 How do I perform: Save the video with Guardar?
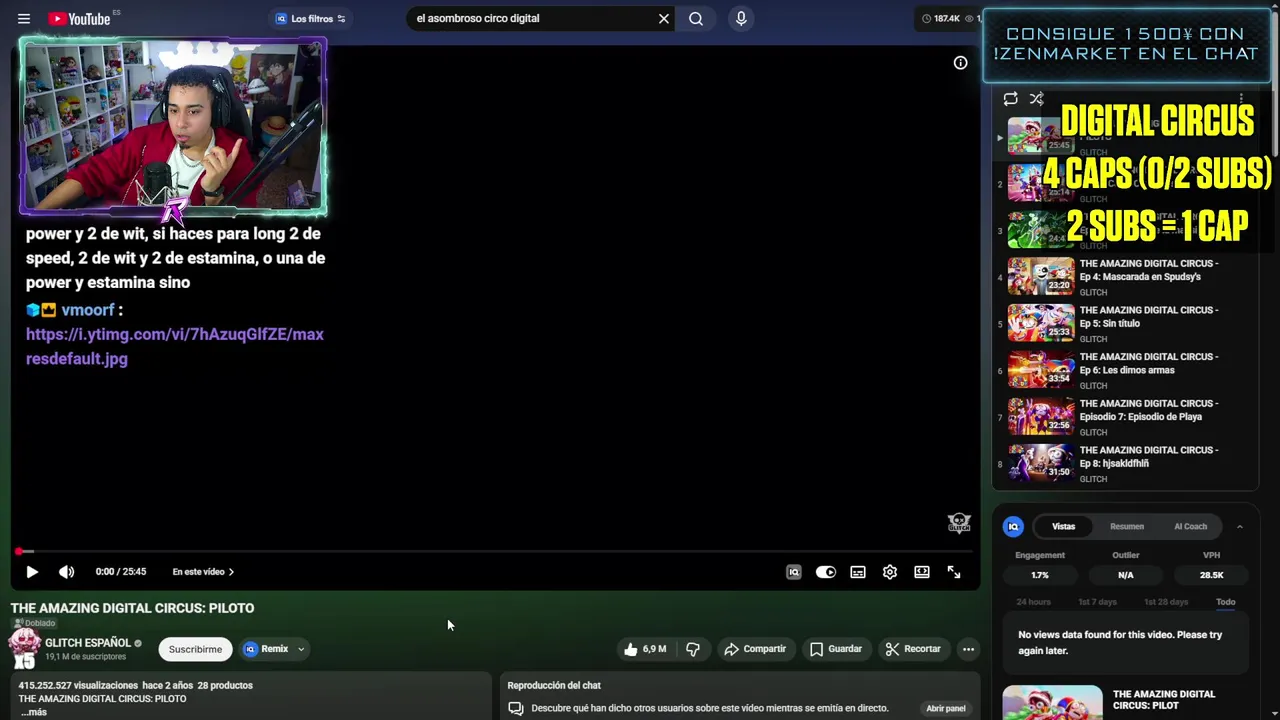click(835, 649)
